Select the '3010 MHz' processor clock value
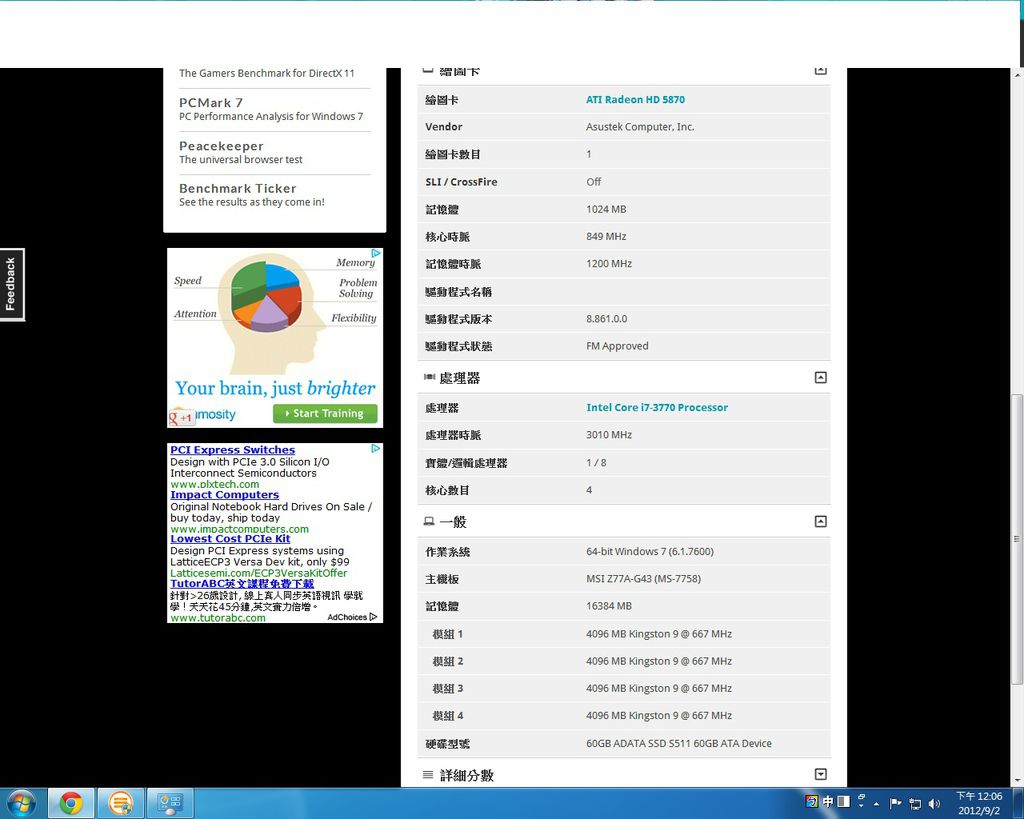The image size is (1024, 819). pyautogui.click(x=609, y=435)
